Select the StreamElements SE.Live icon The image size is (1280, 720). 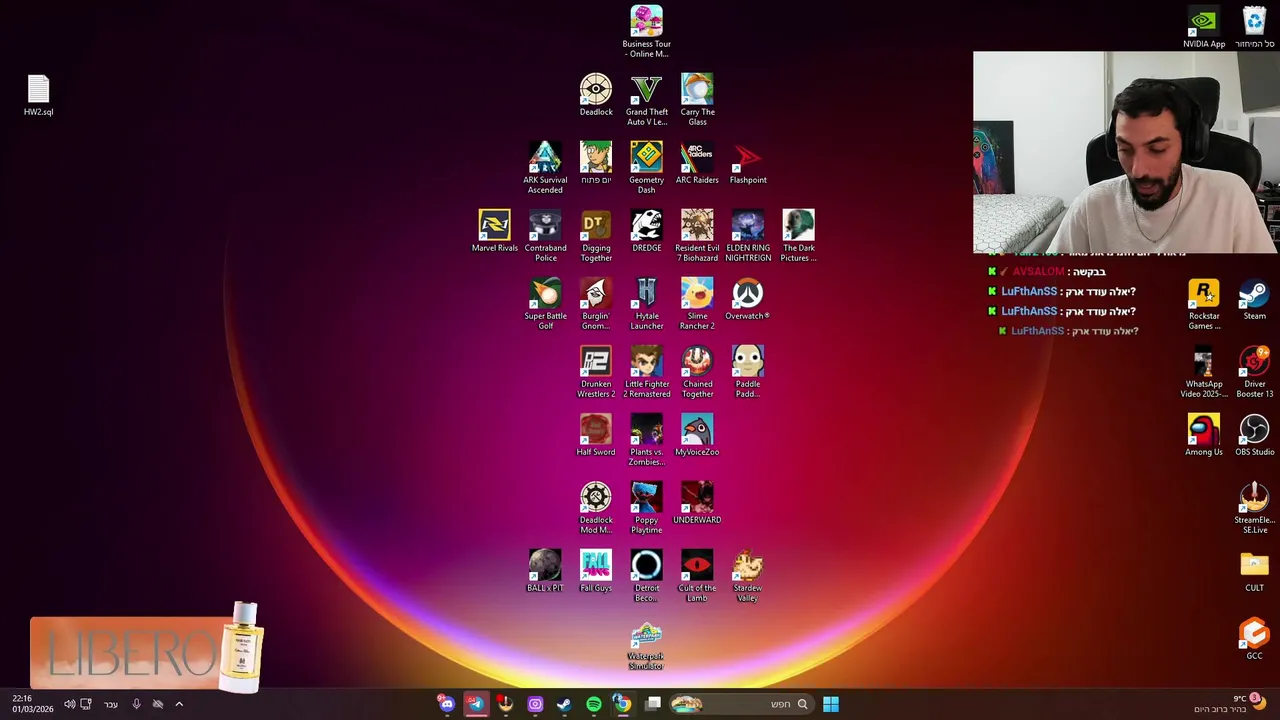pyautogui.click(x=1254, y=507)
